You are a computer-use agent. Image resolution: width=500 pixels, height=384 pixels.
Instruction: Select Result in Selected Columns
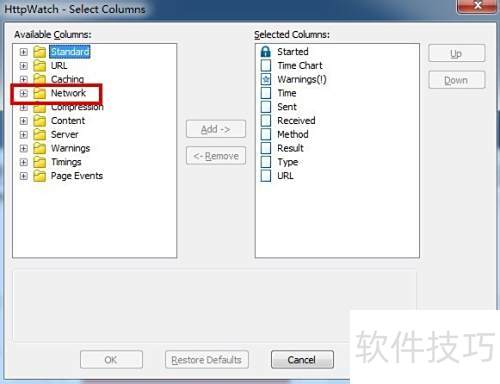coord(290,148)
